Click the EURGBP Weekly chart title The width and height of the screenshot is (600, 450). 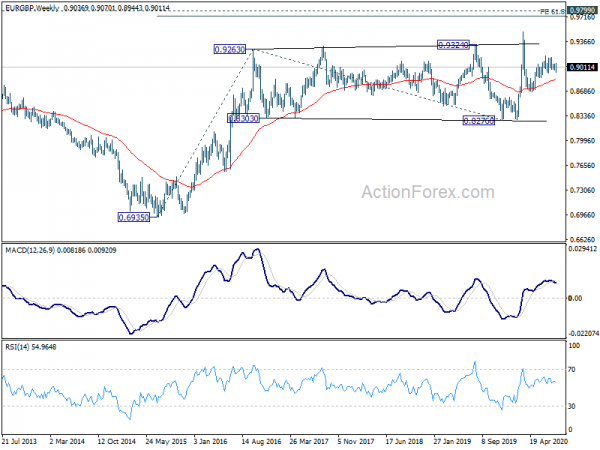pyautogui.click(x=87, y=8)
